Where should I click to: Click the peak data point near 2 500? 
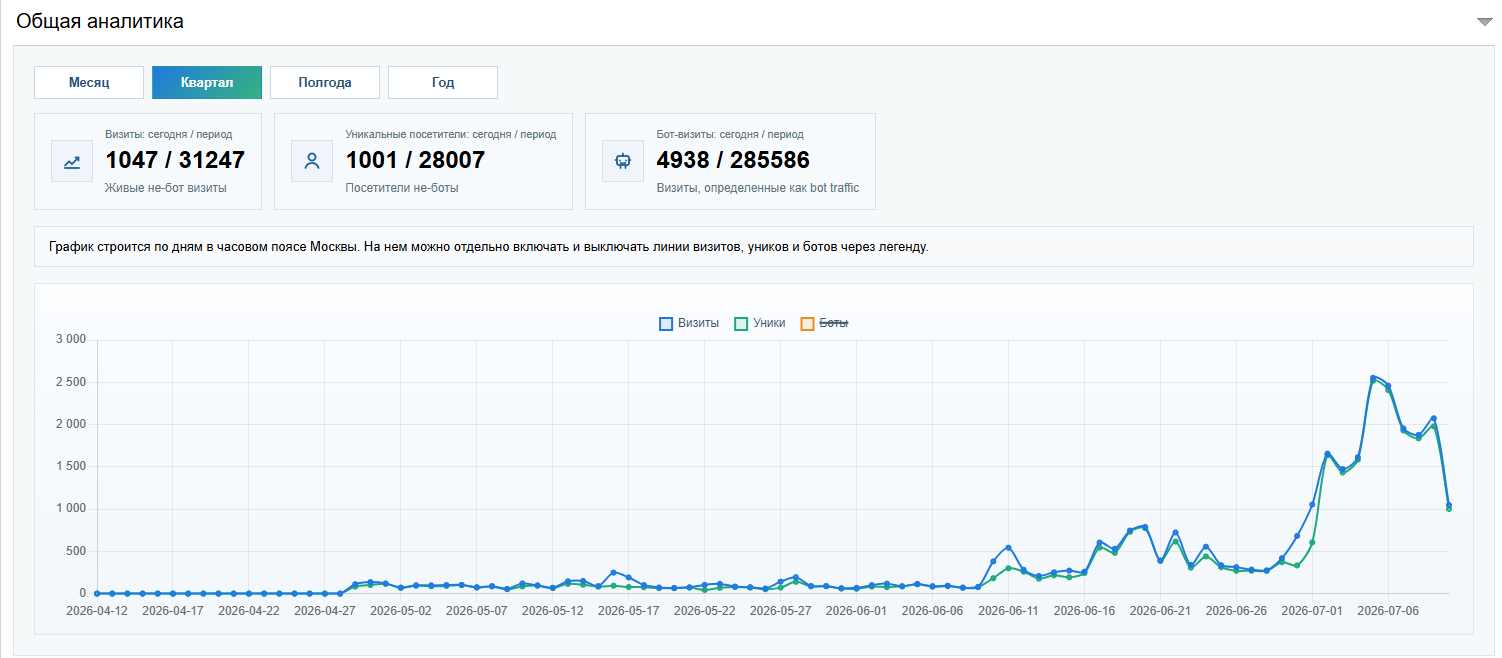[1373, 378]
